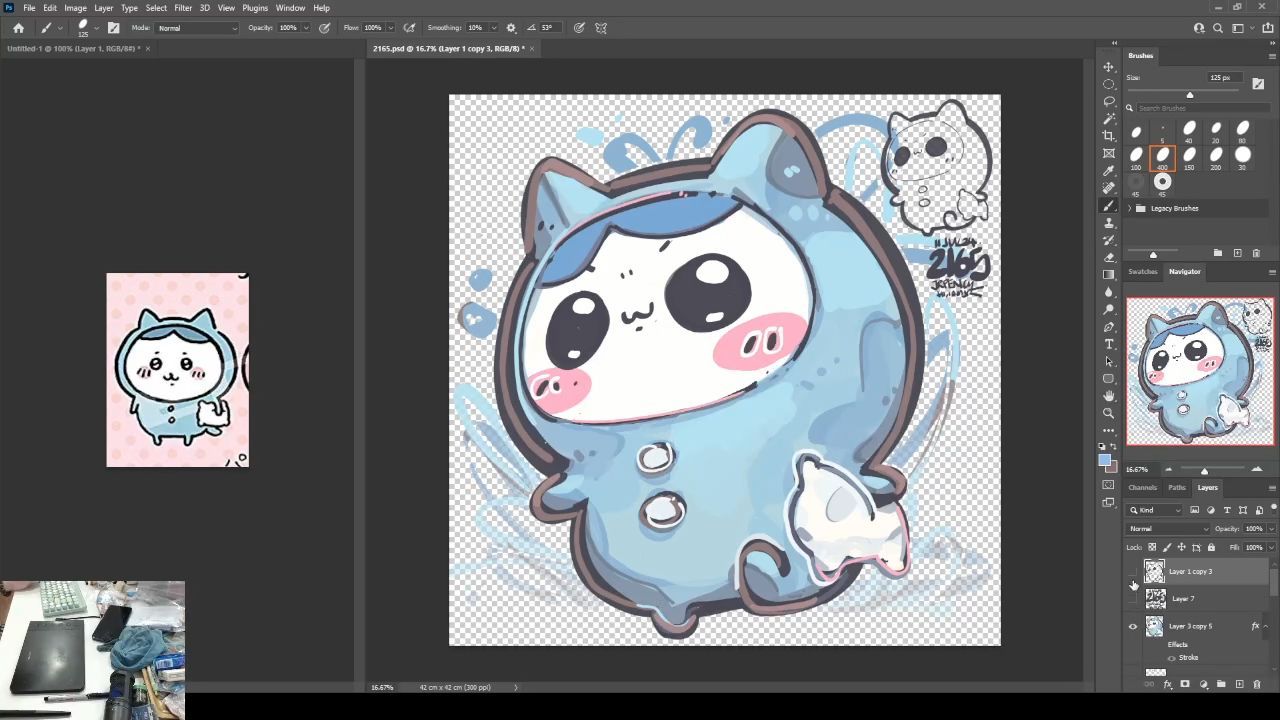Switch to the Channels tab
Viewport: 1280px width, 720px height.
[x=1142, y=488]
